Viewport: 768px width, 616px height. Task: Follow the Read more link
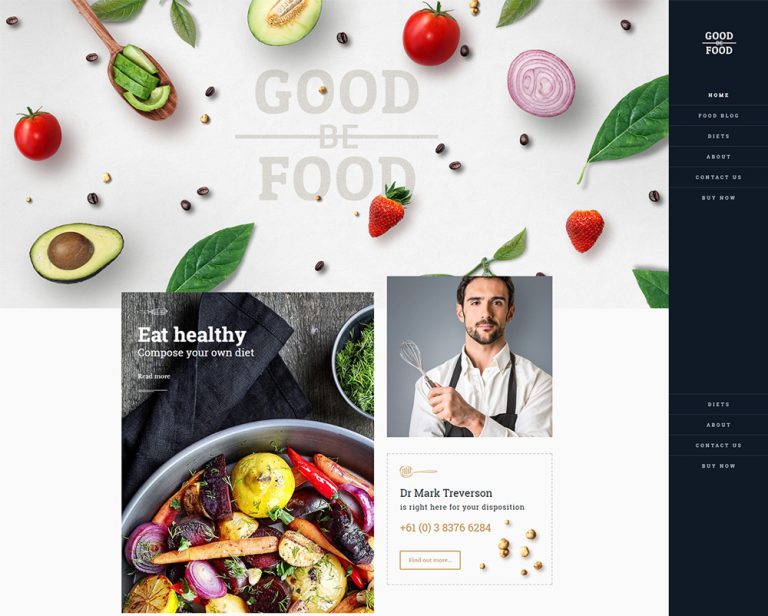[x=154, y=376]
